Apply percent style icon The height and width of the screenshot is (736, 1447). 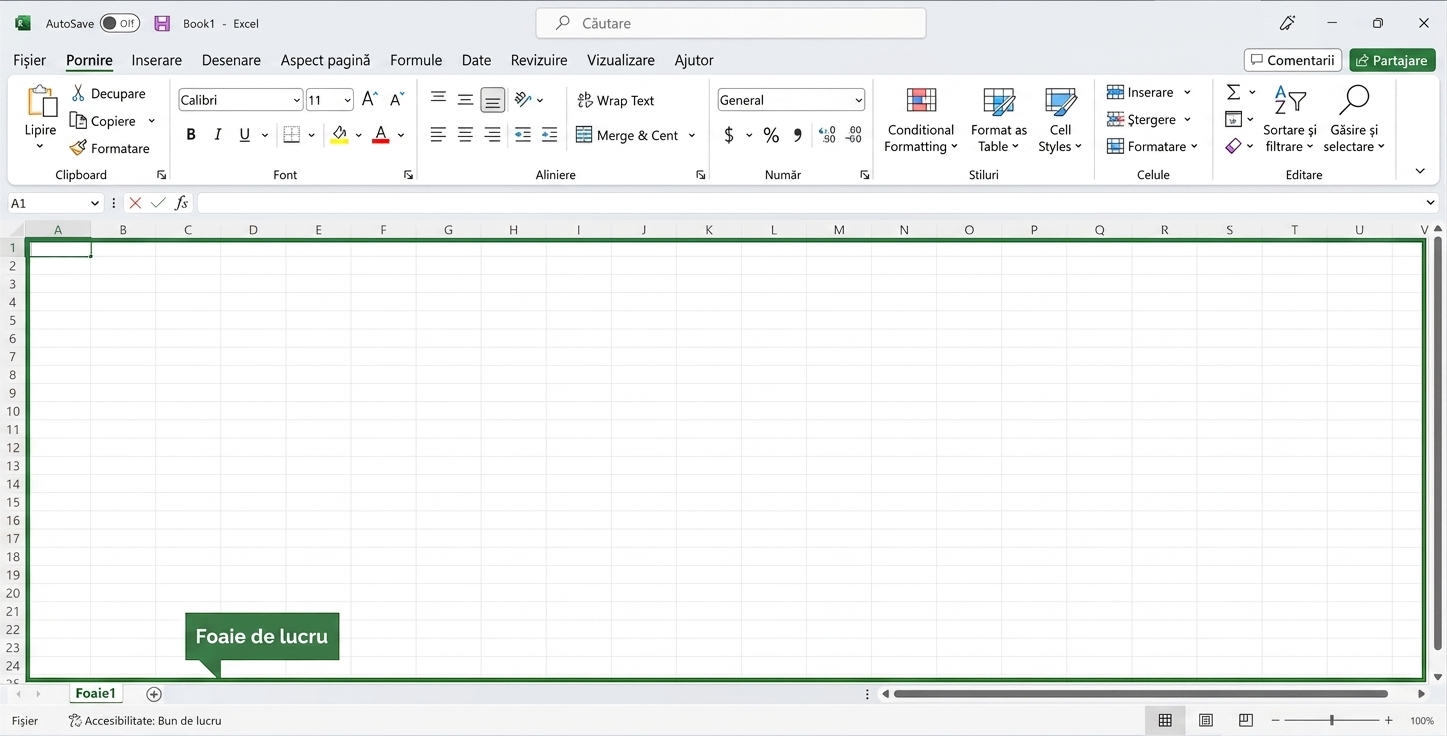[771, 135]
